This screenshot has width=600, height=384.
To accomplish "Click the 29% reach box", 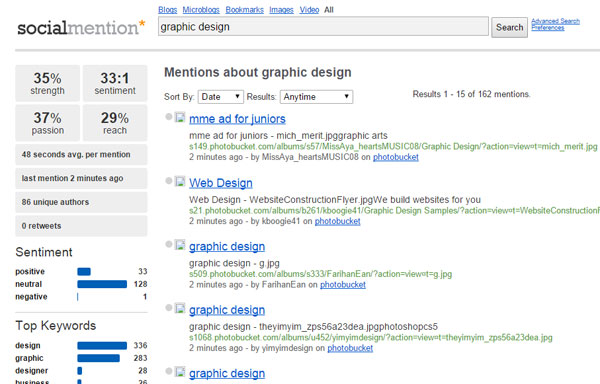I will click(x=115, y=123).
